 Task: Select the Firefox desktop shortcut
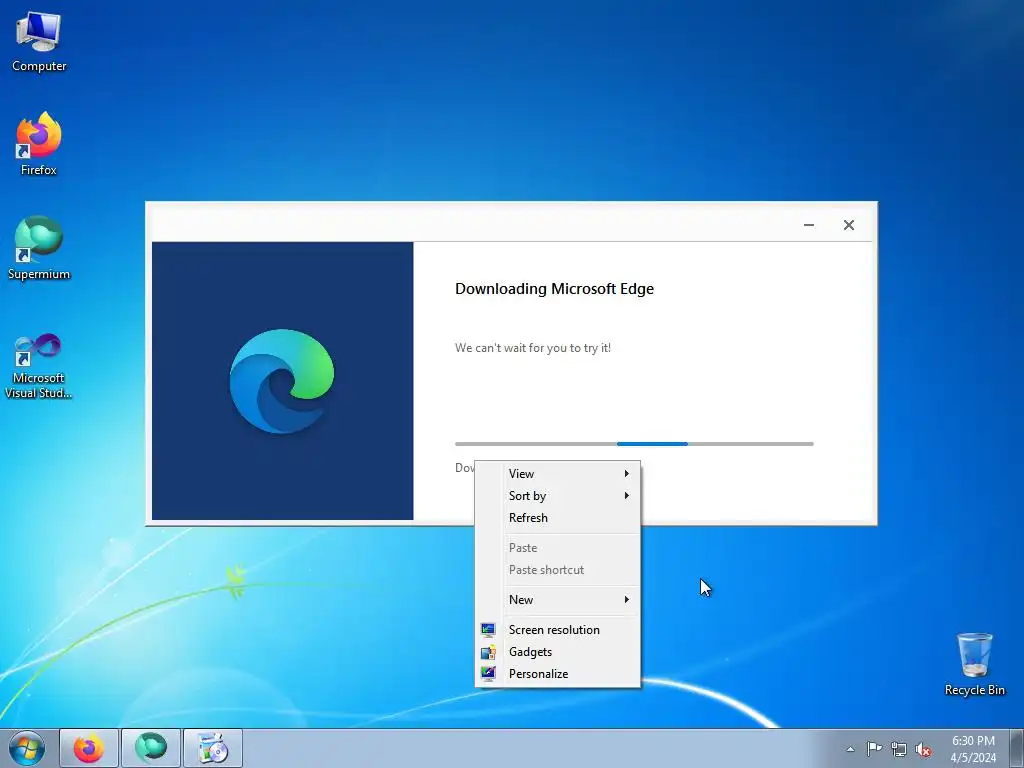click(x=39, y=144)
